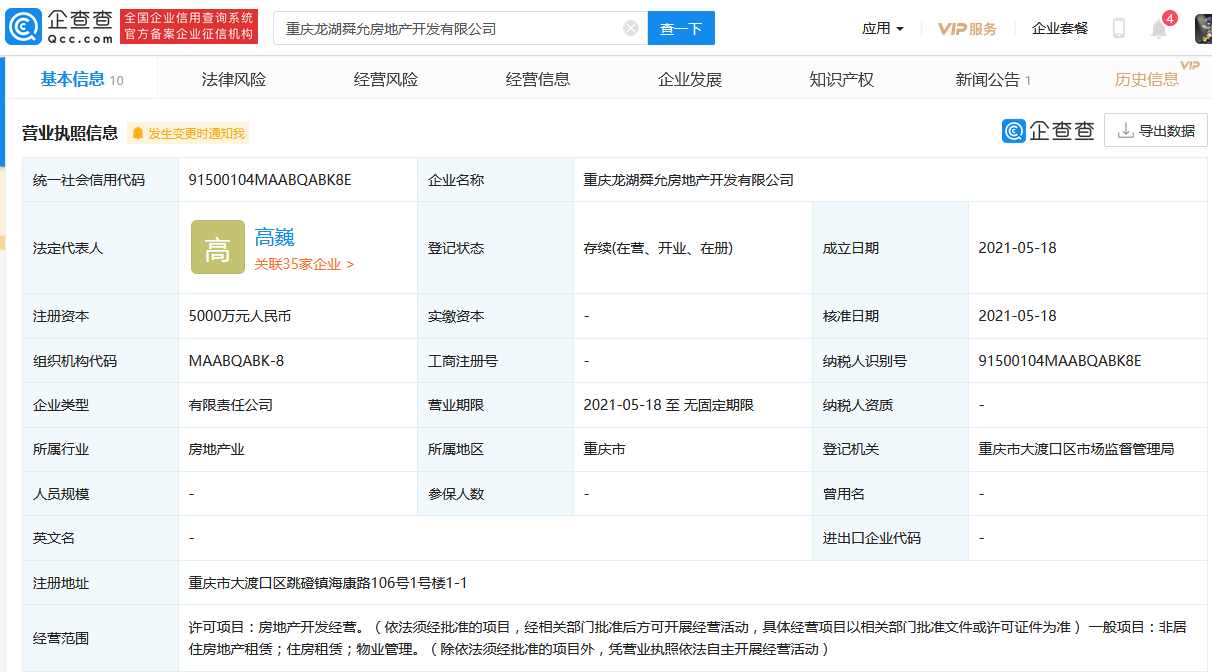Select the business term 2021-05-18 至 无固定期限
This screenshot has height=672, width=1212.
(669, 405)
